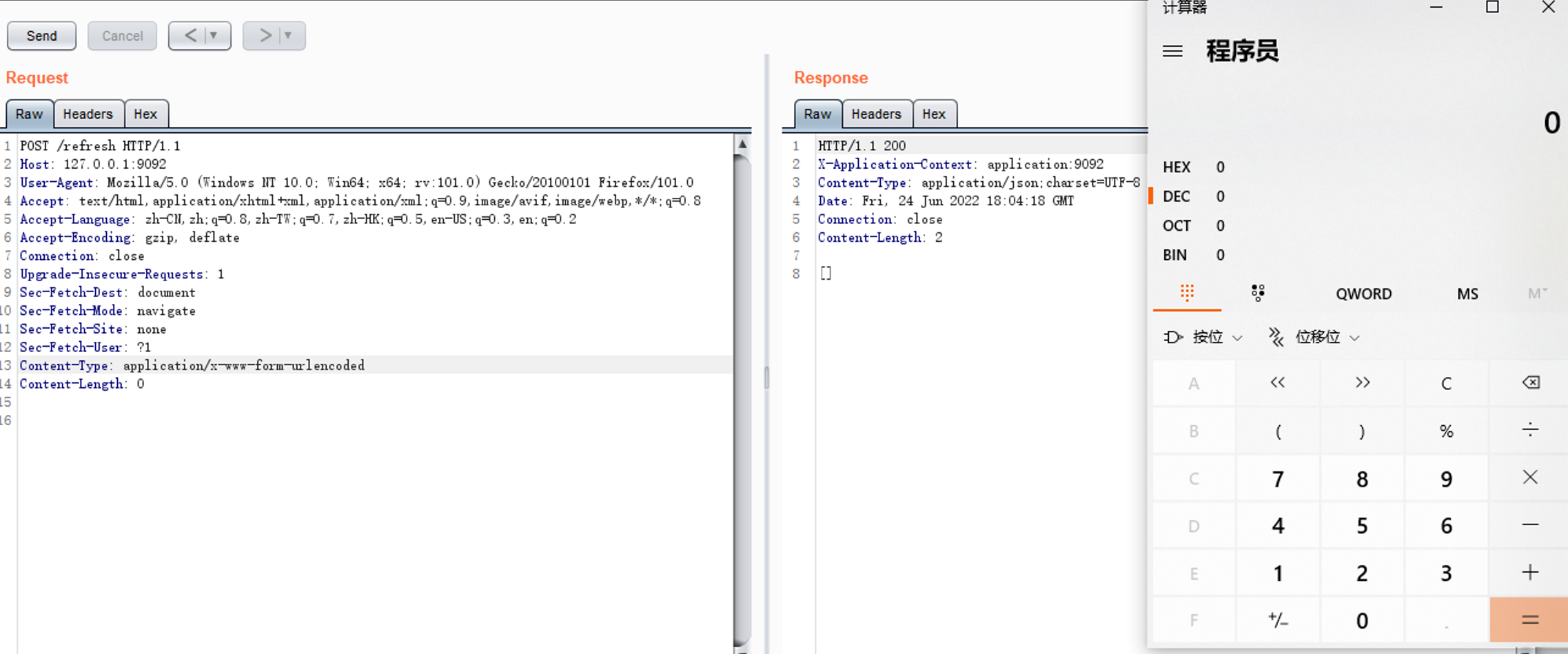Switch to bit toggling keypad icon
Image resolution: width=1568 pixels, height=654 pixels.
(x=1258, y=293)
